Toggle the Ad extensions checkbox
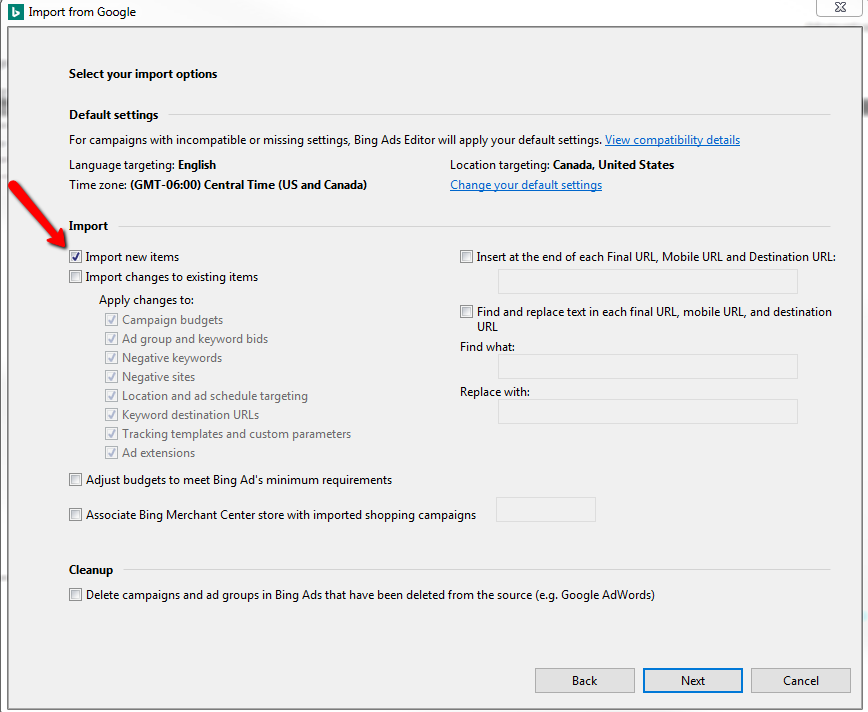The height and width of the screenshot is (712, 868). (111, 453)
